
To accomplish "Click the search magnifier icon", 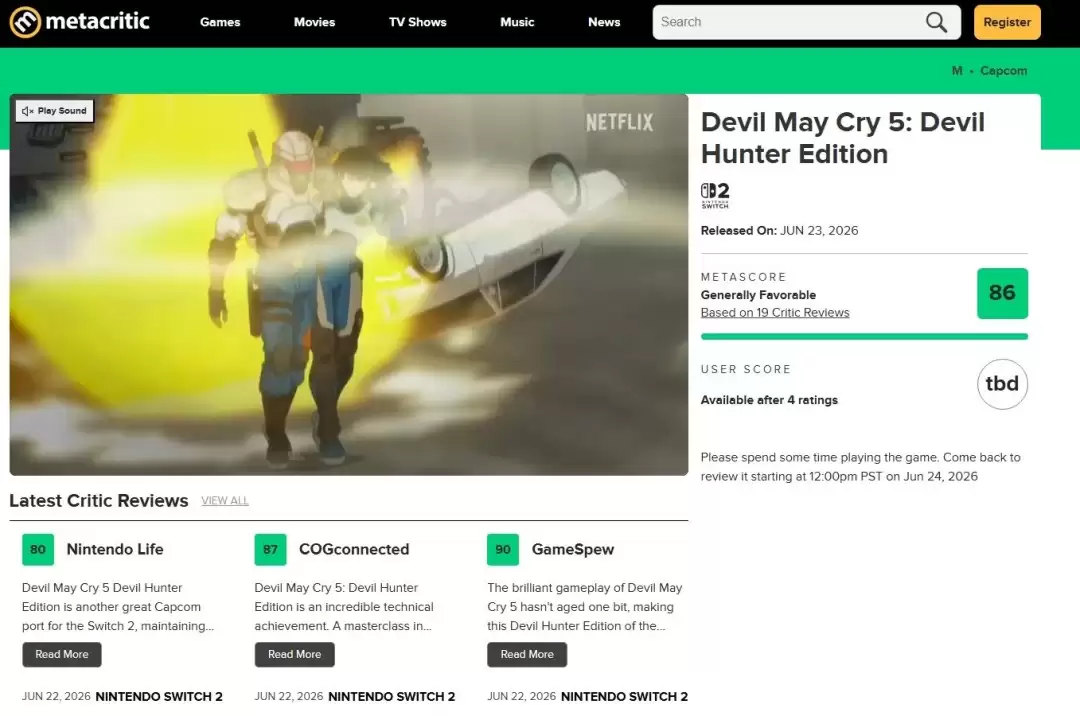I will pos(936,22).
